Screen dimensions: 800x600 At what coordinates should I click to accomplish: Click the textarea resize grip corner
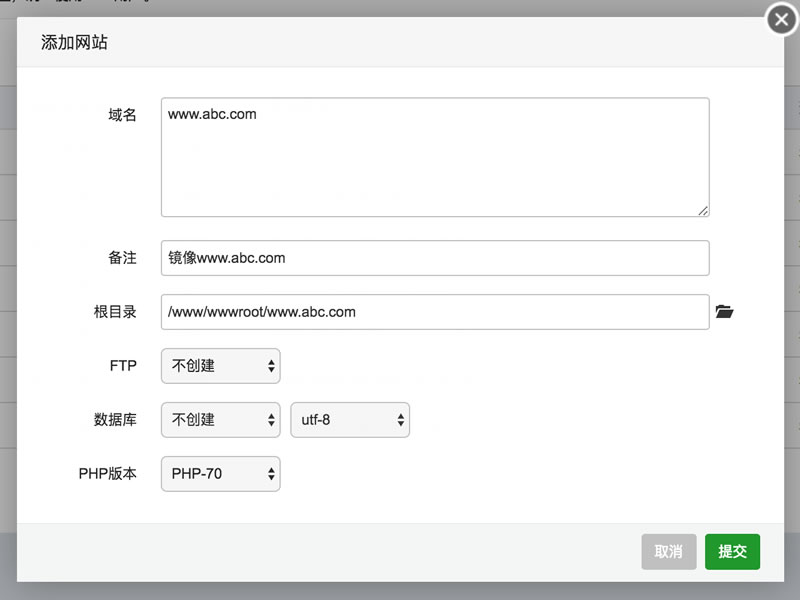tap(705, 210)
